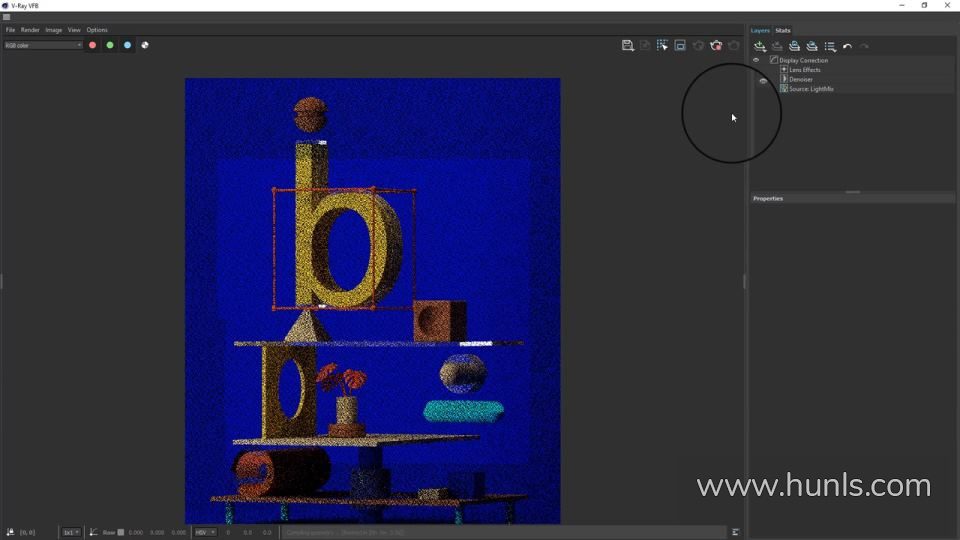This screenshot has width=960, height=540.
Task: Toggle the mono/alpha channel circle icon
Action: (145, 45)
